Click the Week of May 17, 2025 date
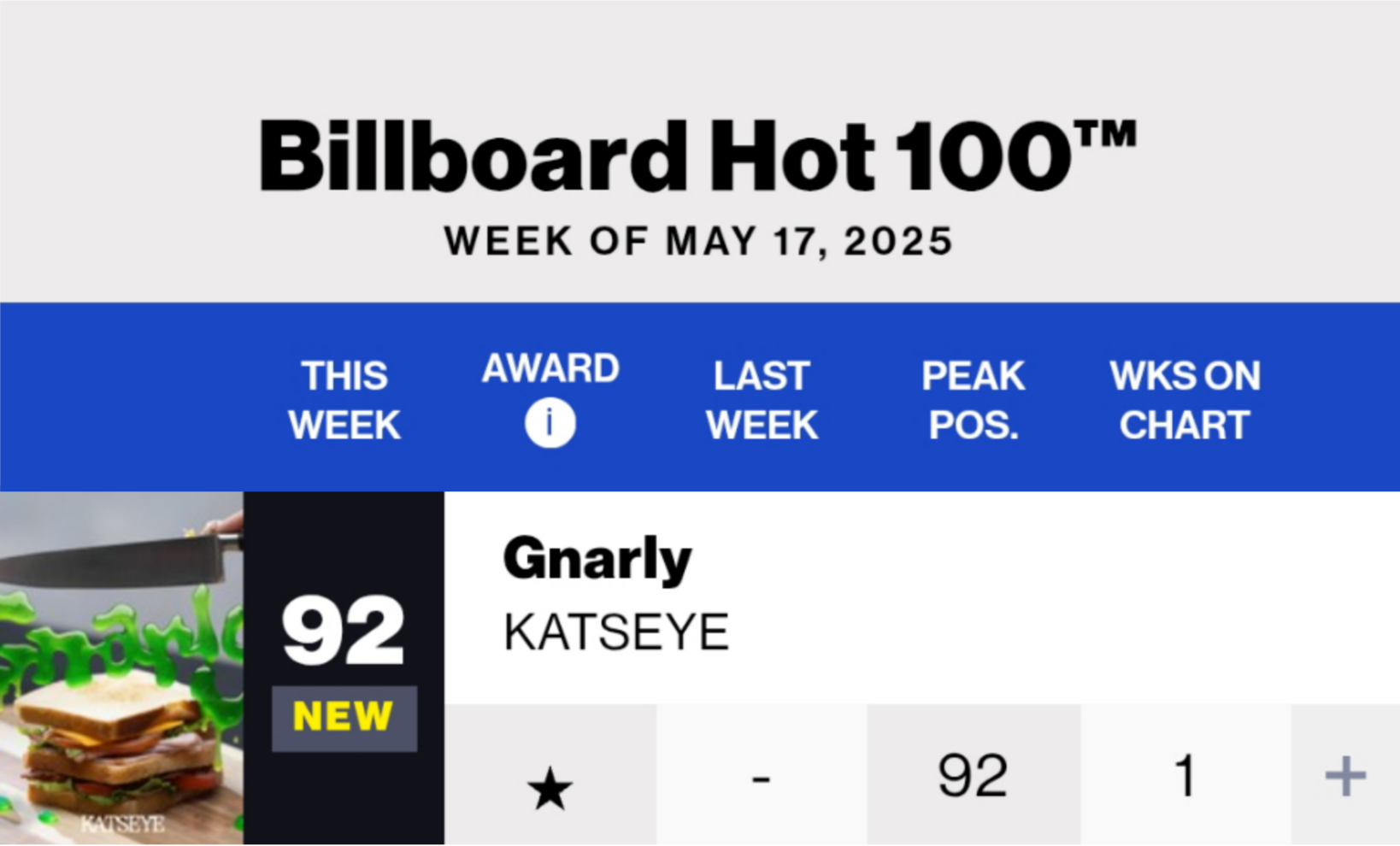Image resolution: width=1400 pixels, height=846 pixels. click(698, 242)
